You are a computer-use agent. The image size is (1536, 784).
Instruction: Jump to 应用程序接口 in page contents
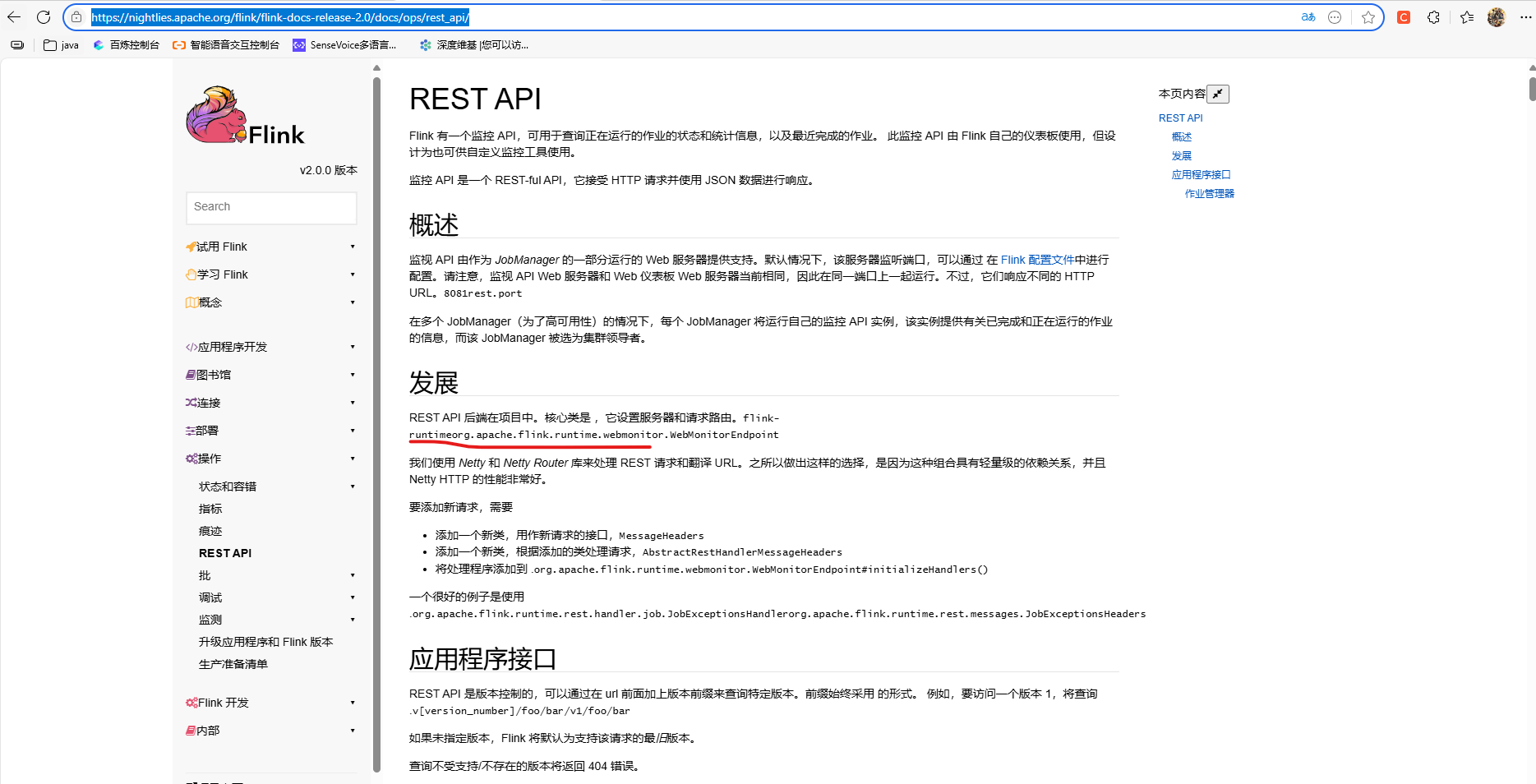tap(1202, 175)
